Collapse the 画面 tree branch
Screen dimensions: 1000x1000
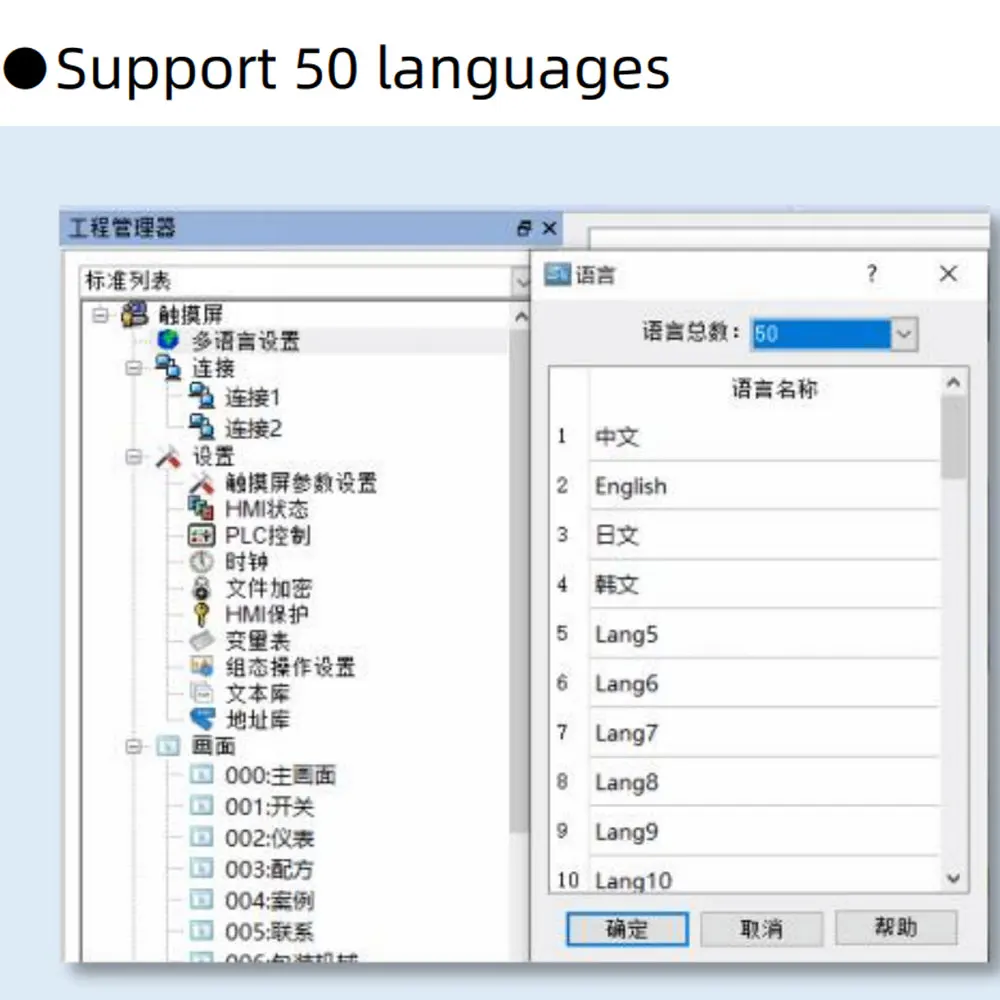tap(133, 746)
